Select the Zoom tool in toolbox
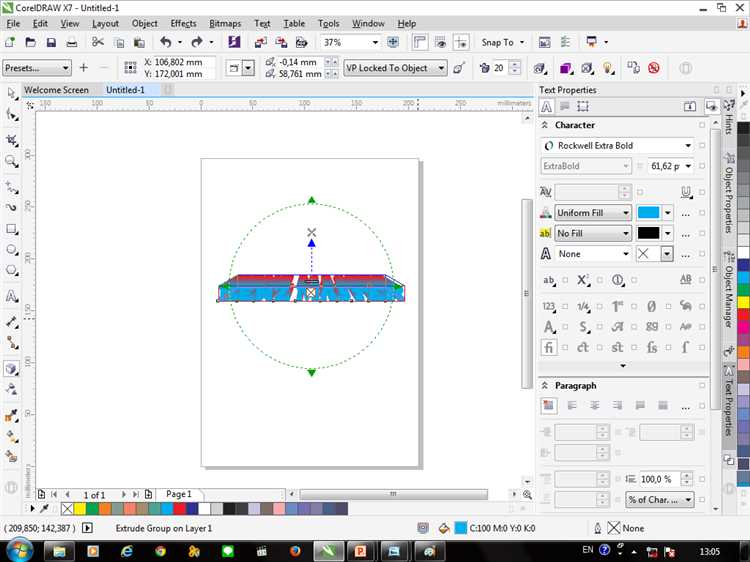 pyautogui.click(x=11, y=161)
